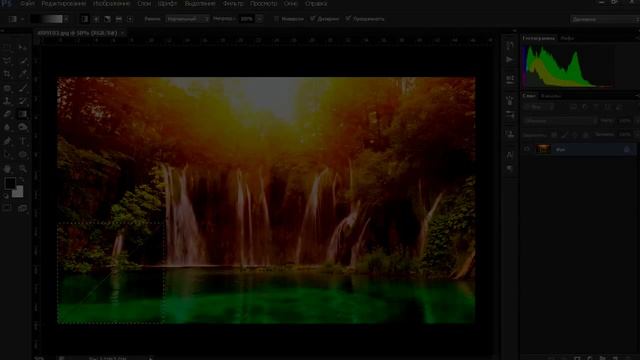Switch to the Инфо tab
Screen dimensions: 640x360
tap(567, 38)
